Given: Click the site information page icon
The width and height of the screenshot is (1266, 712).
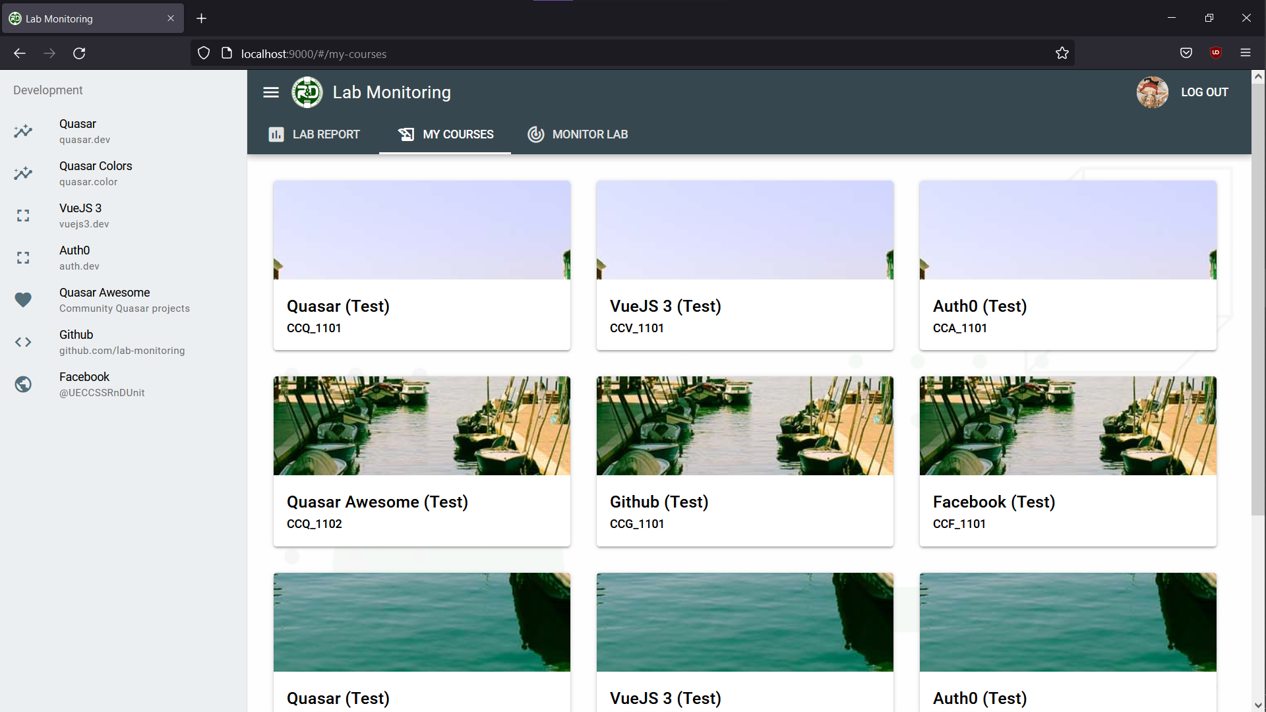Looking at the screenshot, I should pos(227,53).
